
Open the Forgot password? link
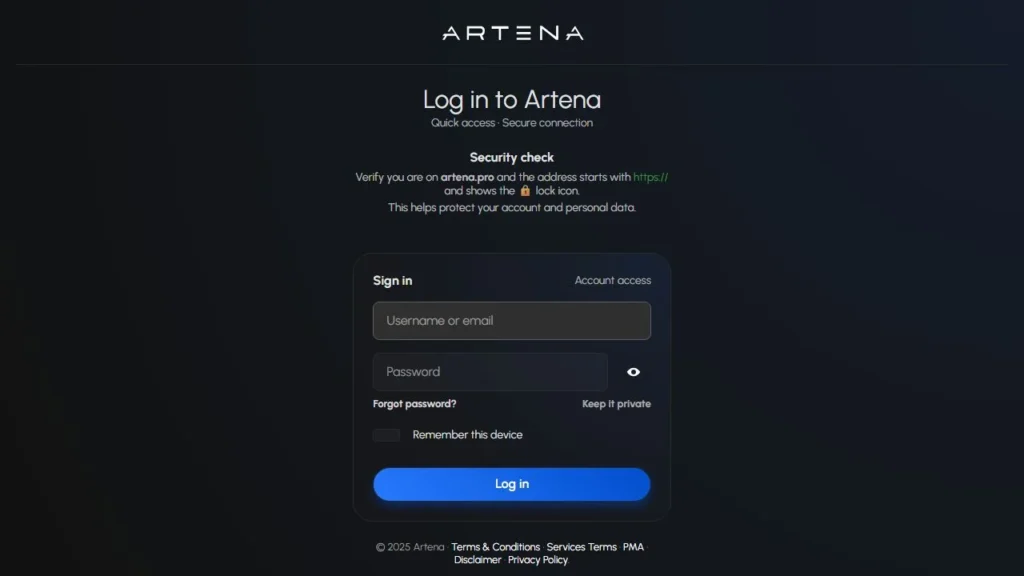point(414,404)
